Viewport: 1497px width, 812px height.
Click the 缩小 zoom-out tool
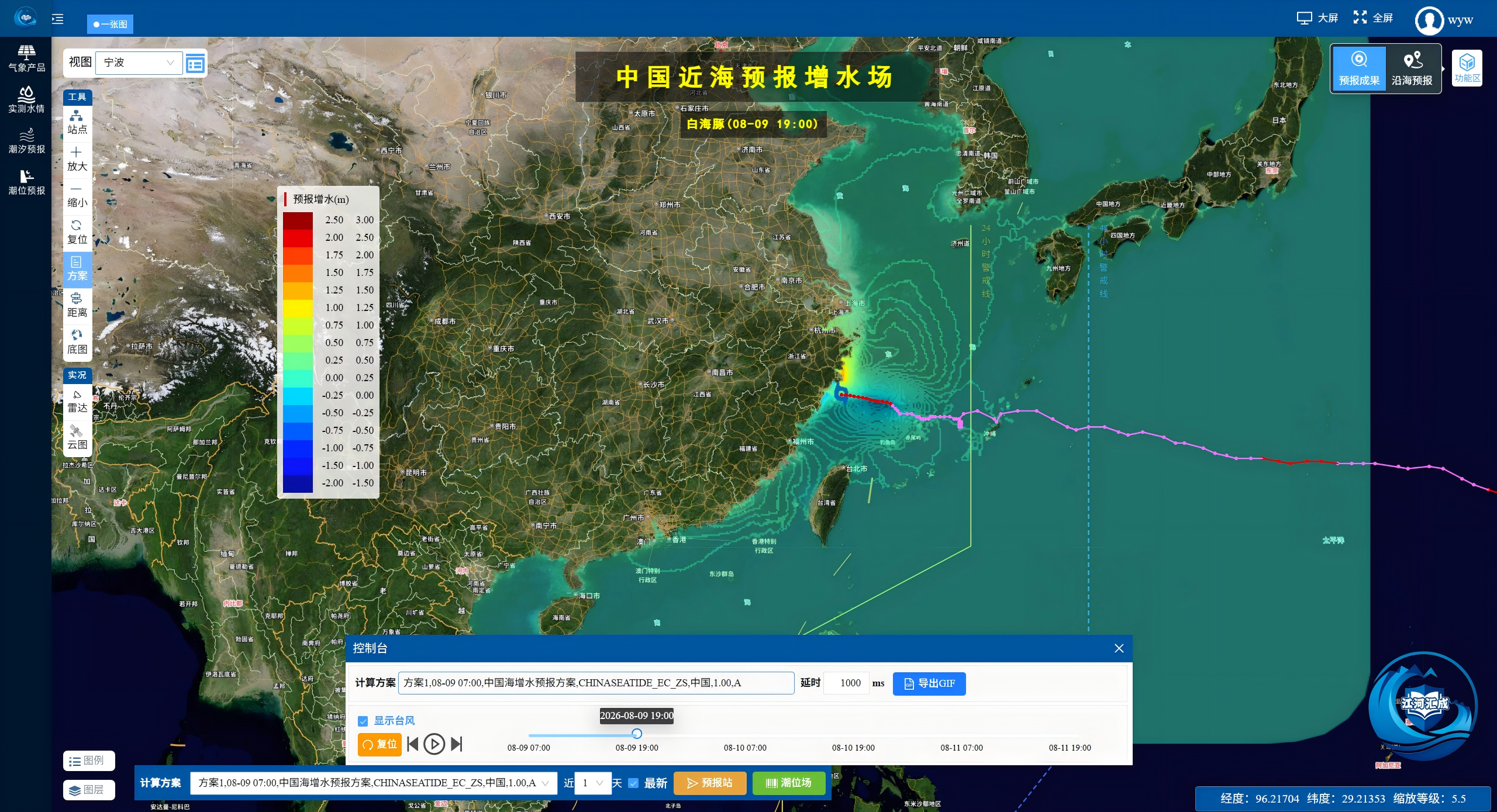click(77, 196)
